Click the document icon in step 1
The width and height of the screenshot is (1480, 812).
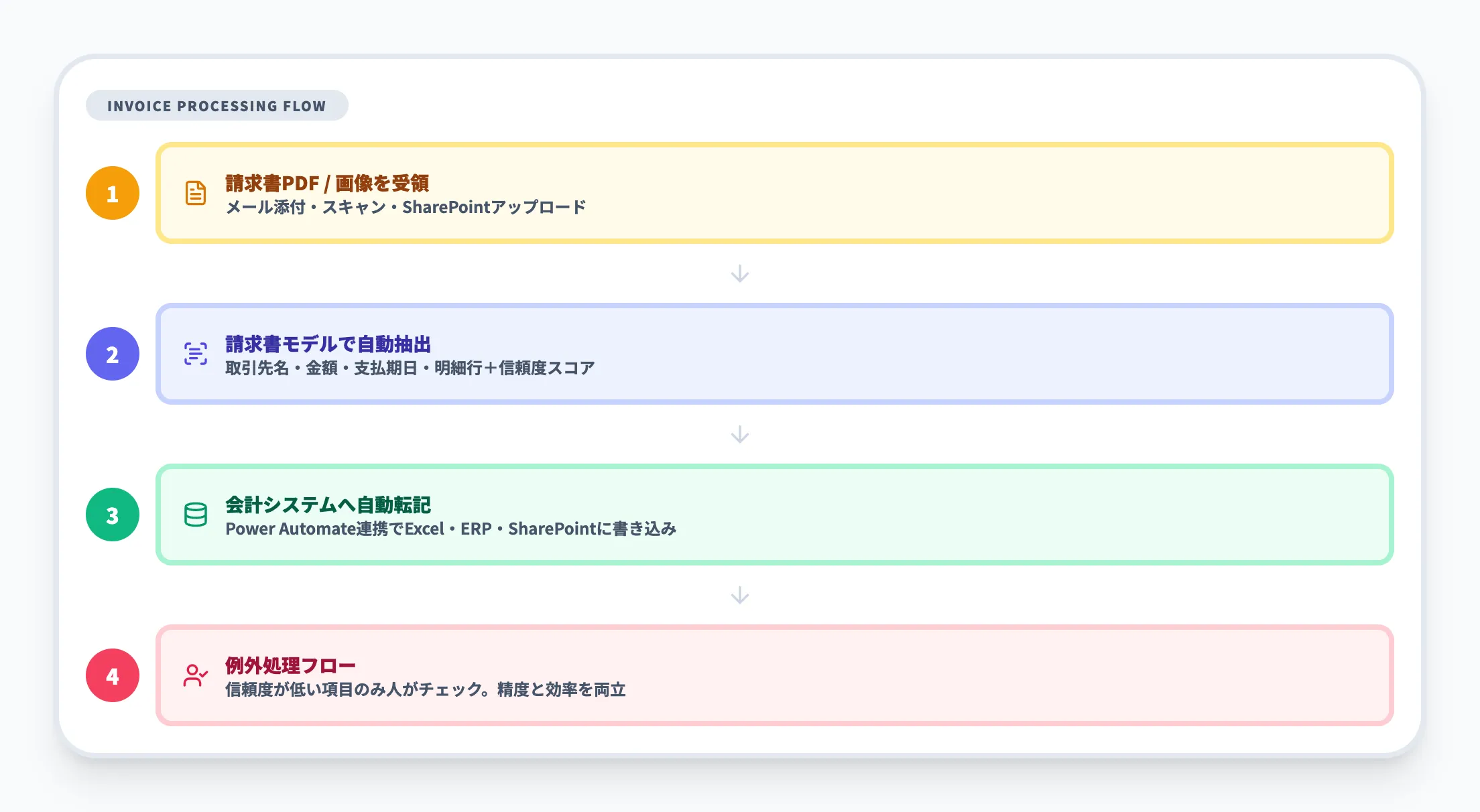tap(195, 192)
